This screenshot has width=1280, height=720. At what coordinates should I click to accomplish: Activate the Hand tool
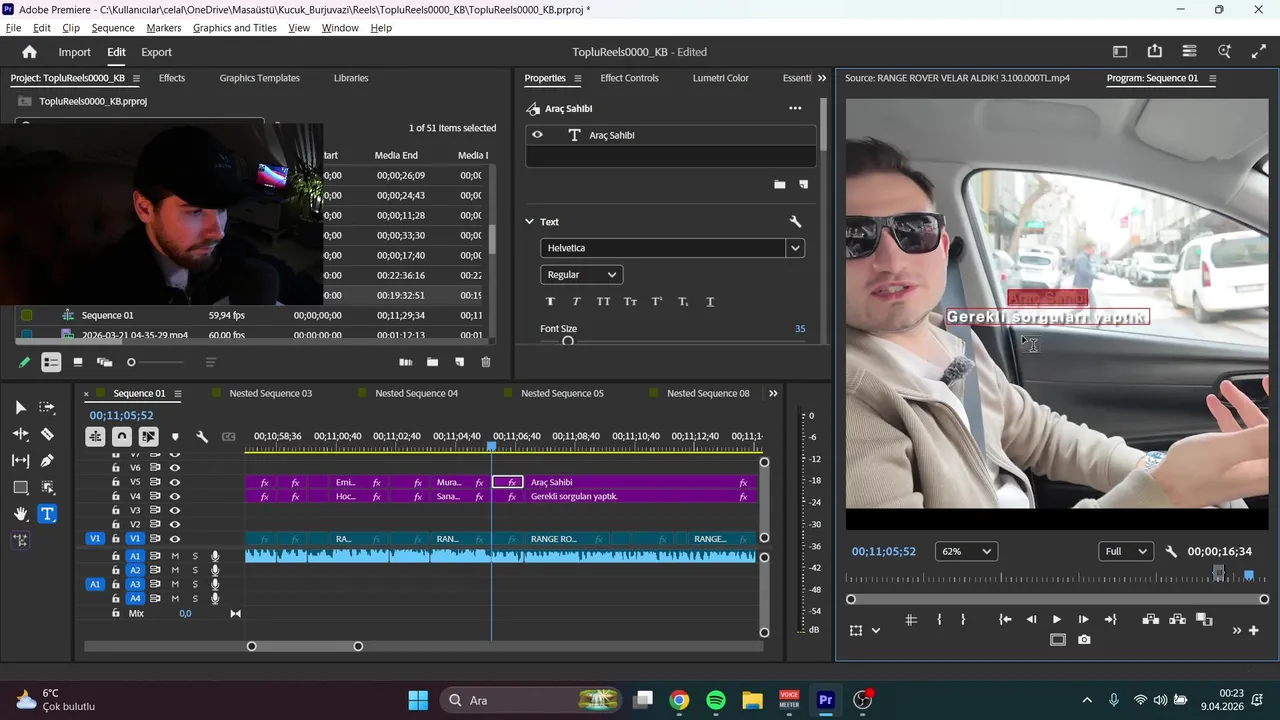tap(20, 514)
